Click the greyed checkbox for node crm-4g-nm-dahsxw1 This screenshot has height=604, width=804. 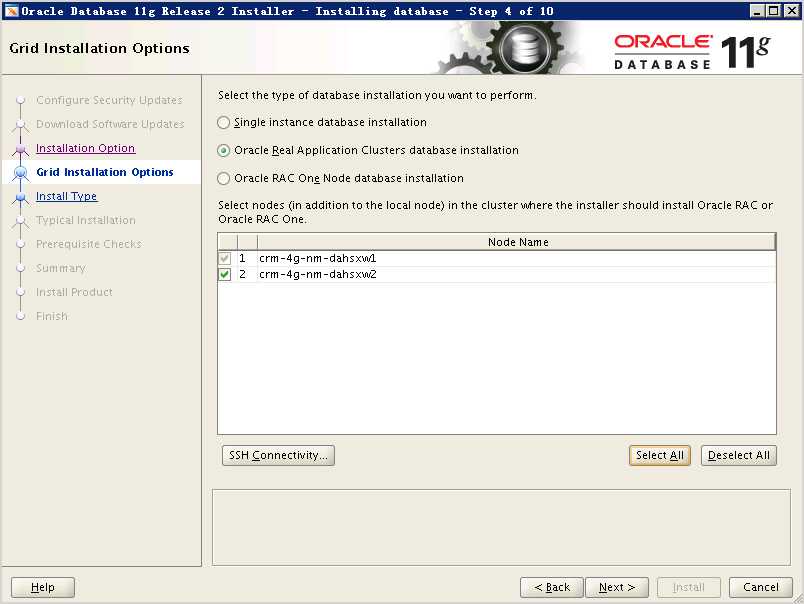pyautogui.click(x=225, y=258)
